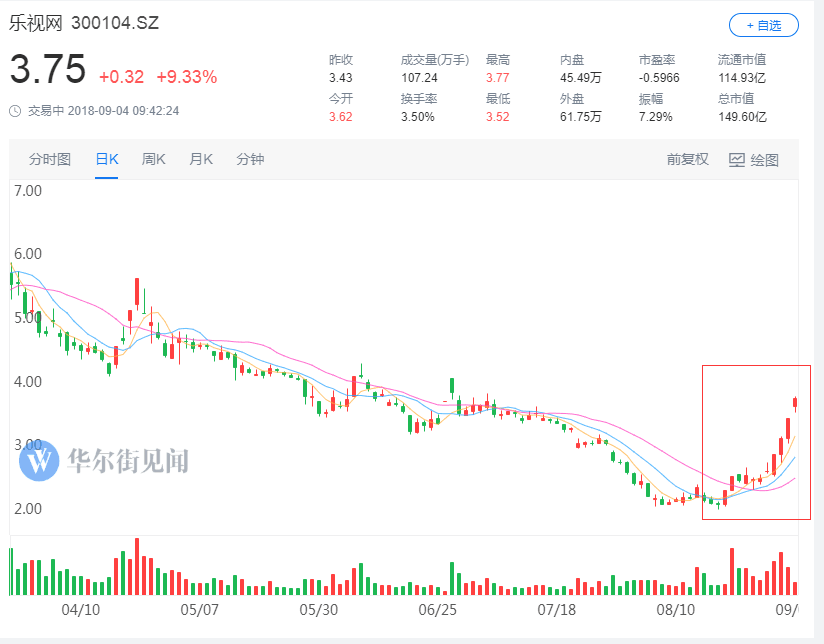This screenshot has height=644, width=824.
Task: Click the 换手率 value 3.50%
Action: coord(418,117)
